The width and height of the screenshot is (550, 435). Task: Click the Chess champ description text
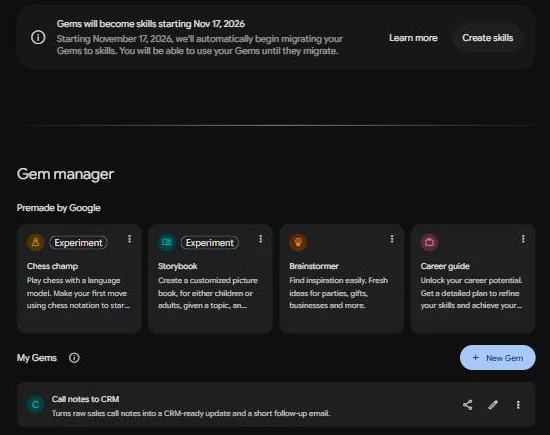click(x=79, y=293)
